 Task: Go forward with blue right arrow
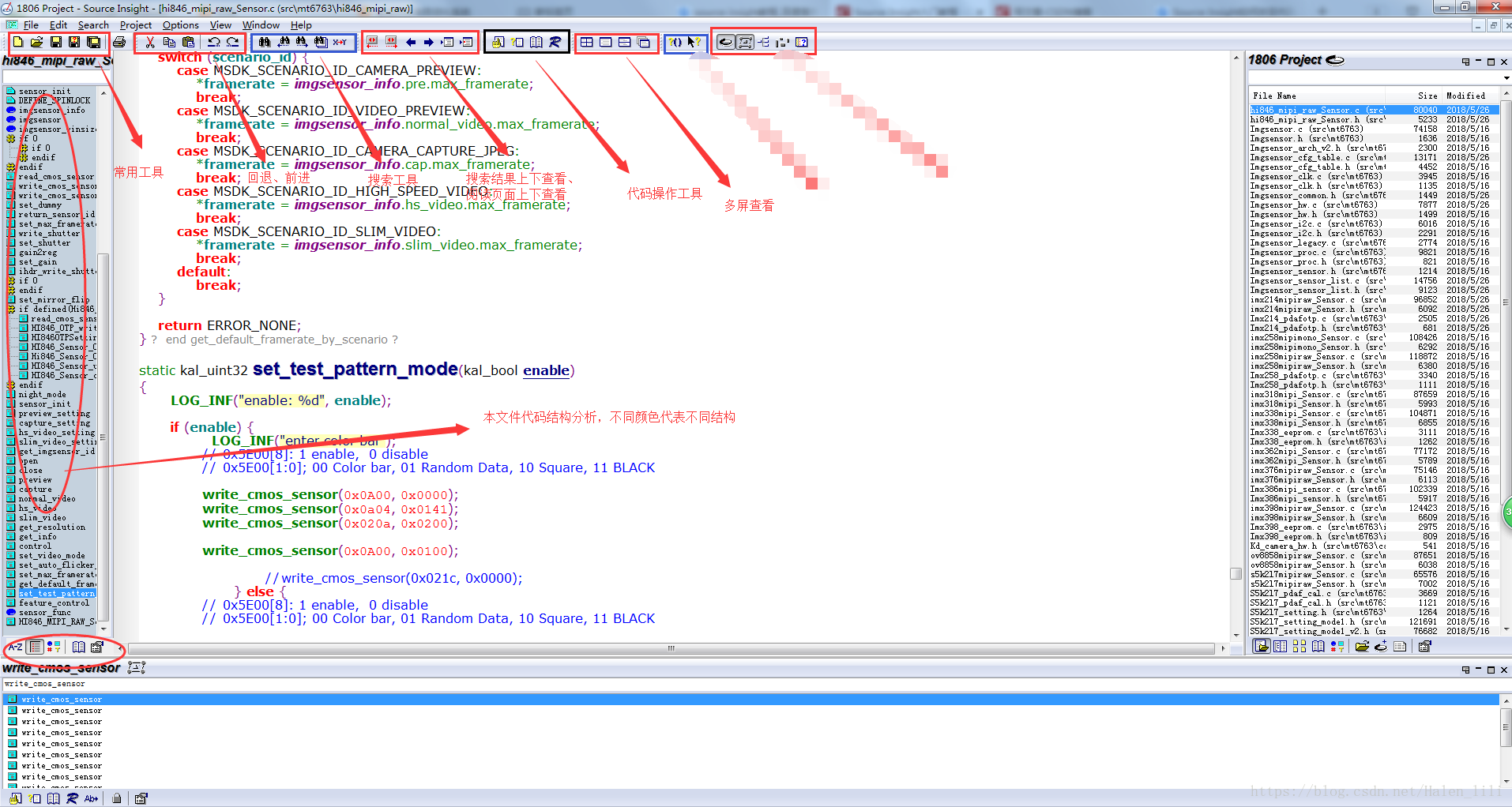coord(429,42)
